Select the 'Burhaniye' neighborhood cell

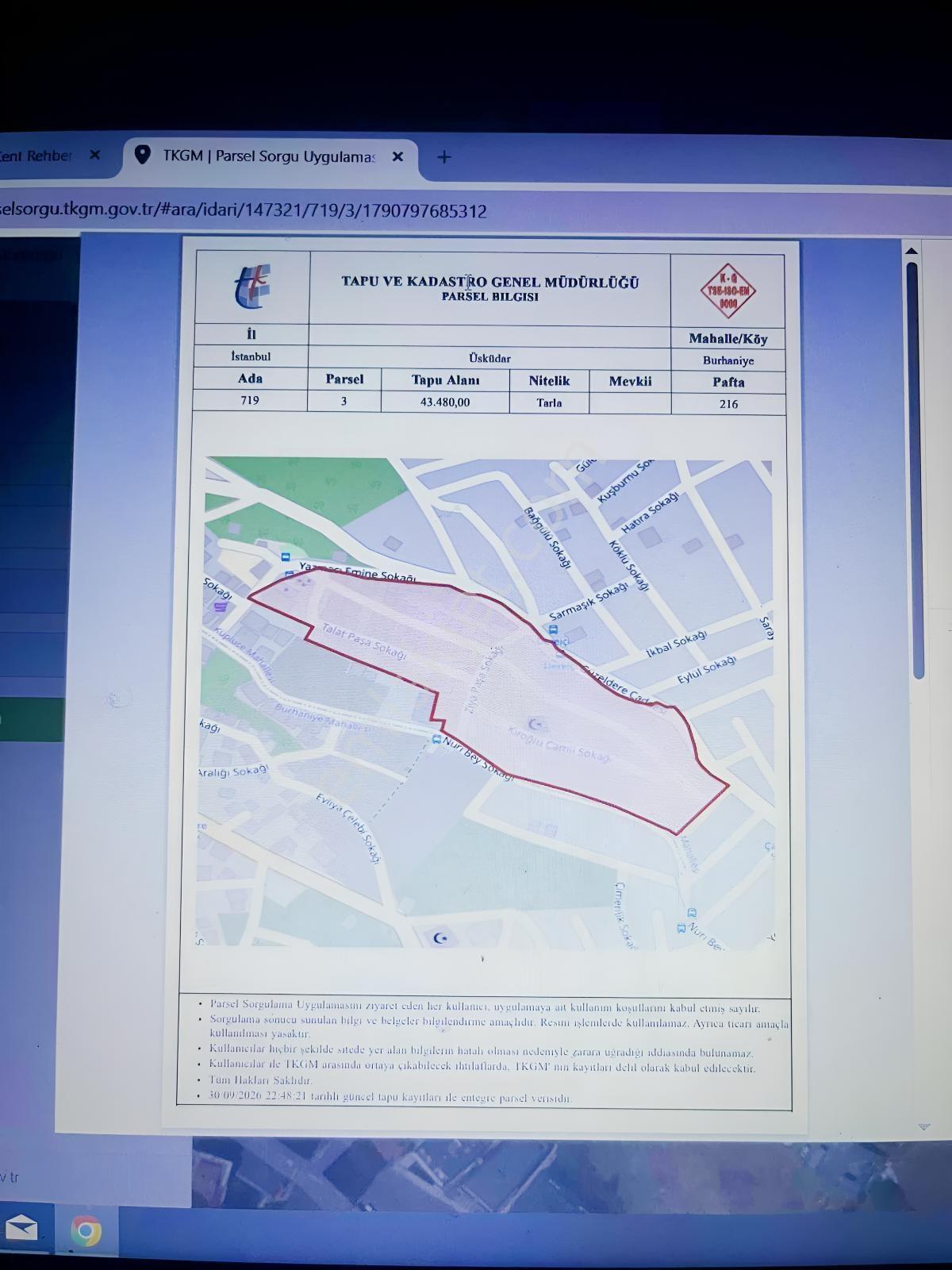[728, 360]
